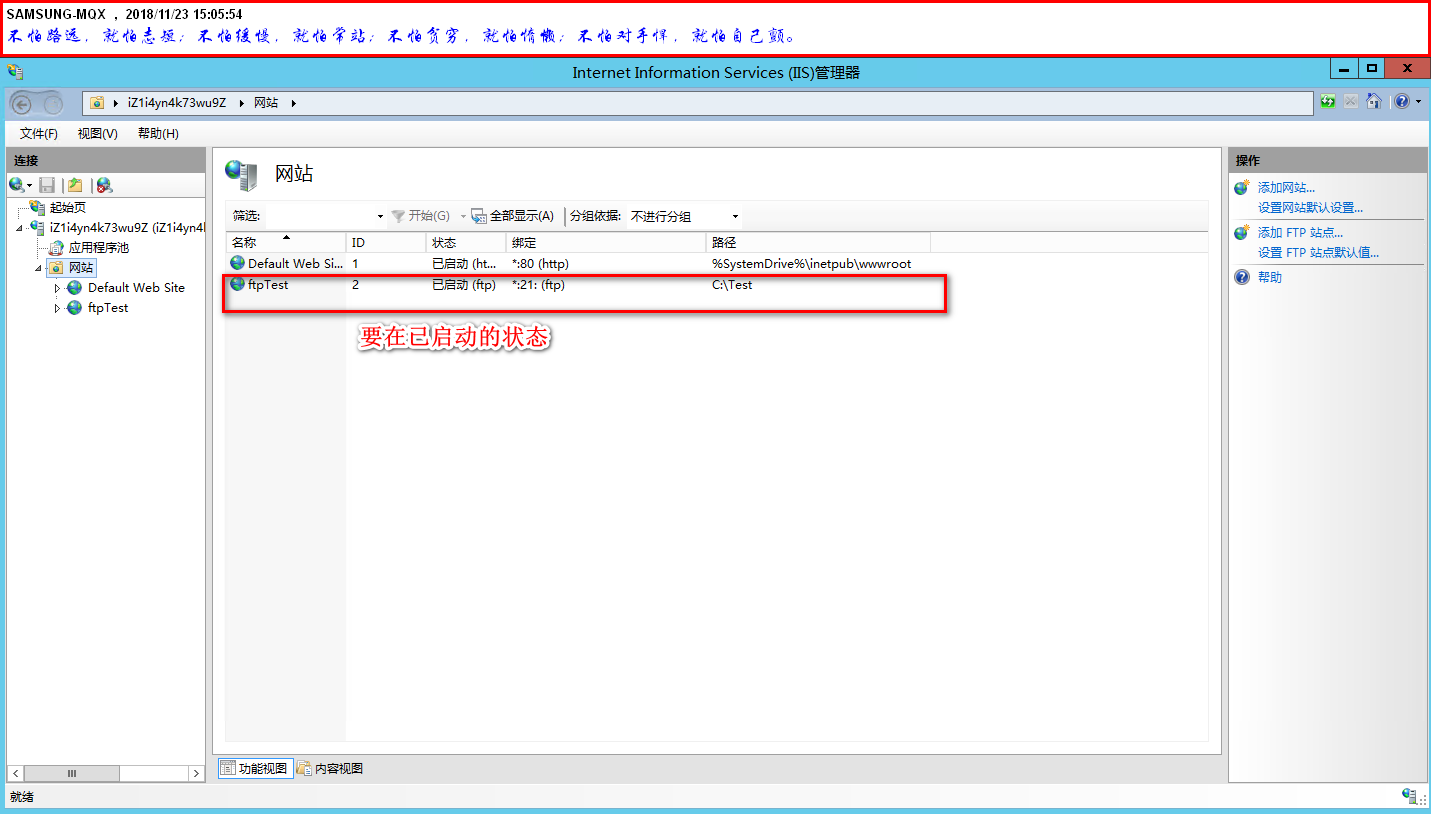The width and height of the screenshot is (1431, 814).
Task: Refresh the page with the green refresh icon
Action: click(x=1328, y=101)
